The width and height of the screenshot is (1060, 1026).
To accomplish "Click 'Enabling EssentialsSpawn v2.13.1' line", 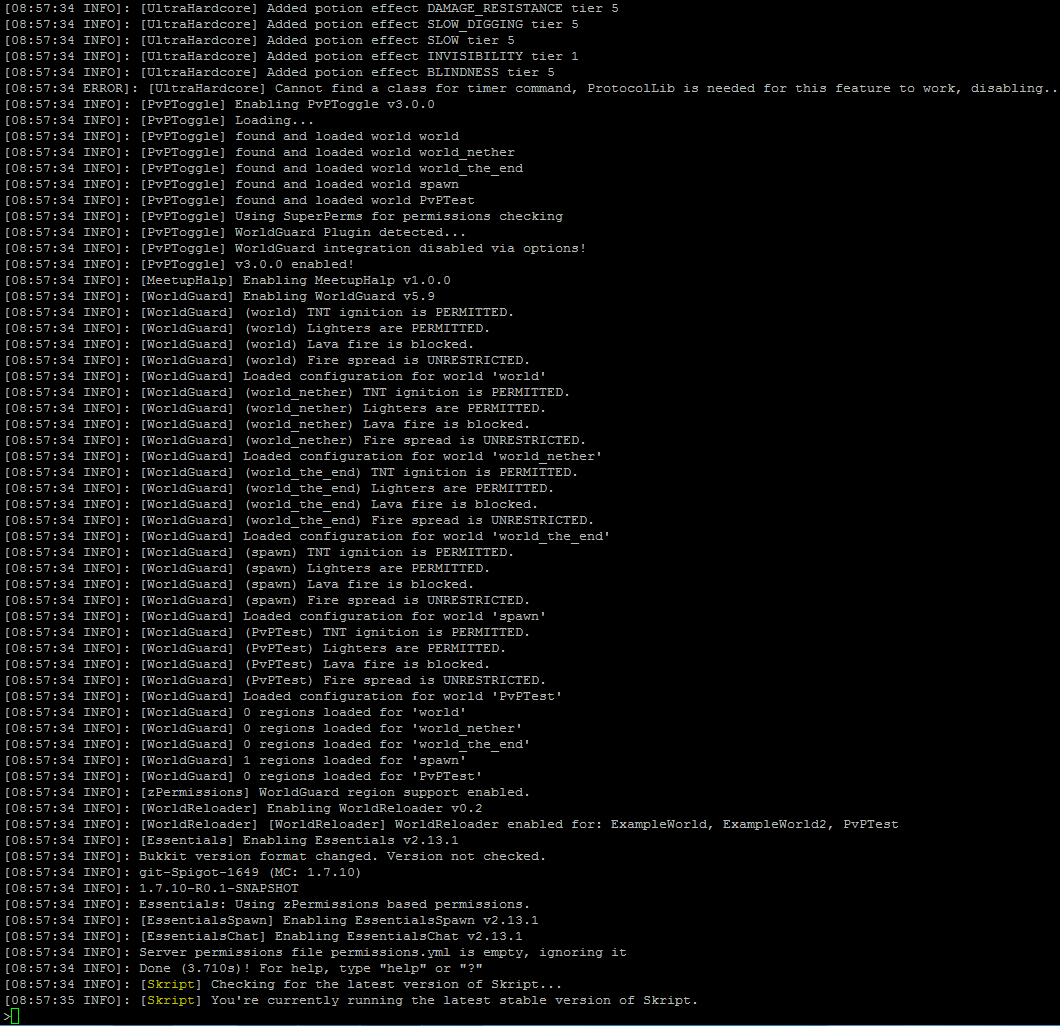I will coord(272,921).
